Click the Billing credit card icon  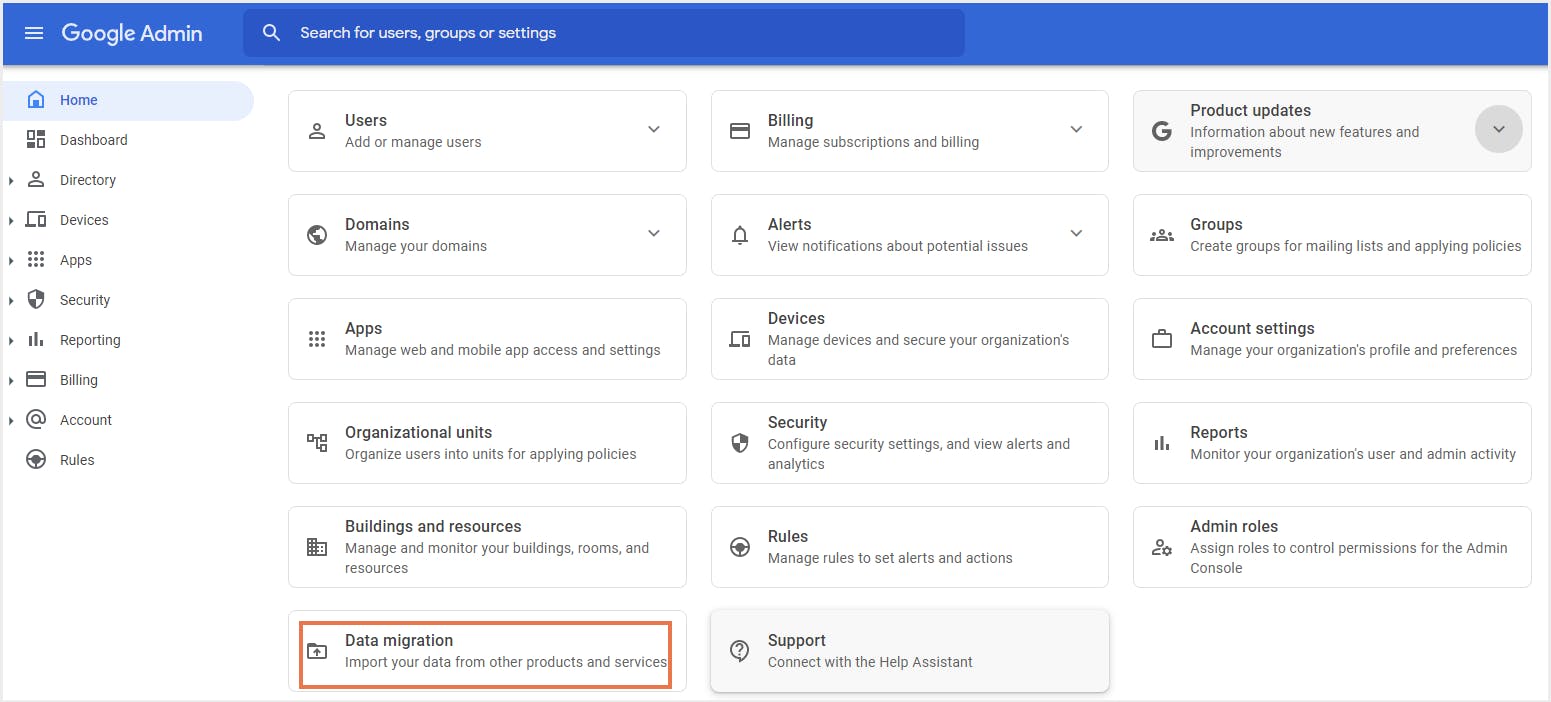pos(740,131)
